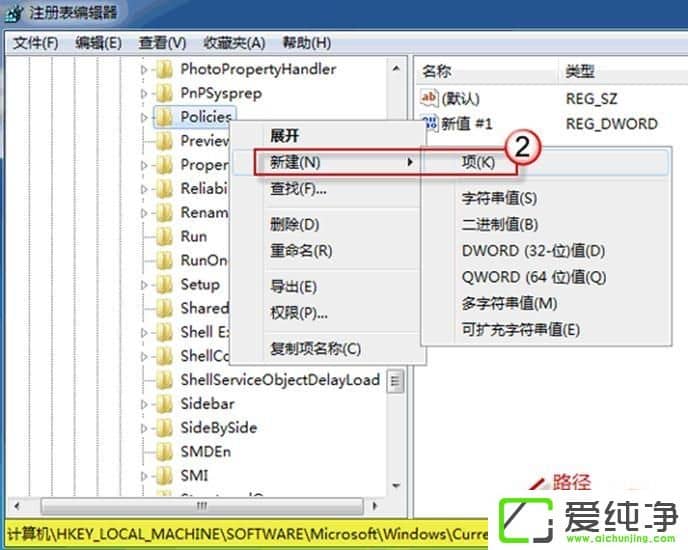688x550 pixels.
Task: Click the vertical scrollbar thumb
Action: [396, 381]
